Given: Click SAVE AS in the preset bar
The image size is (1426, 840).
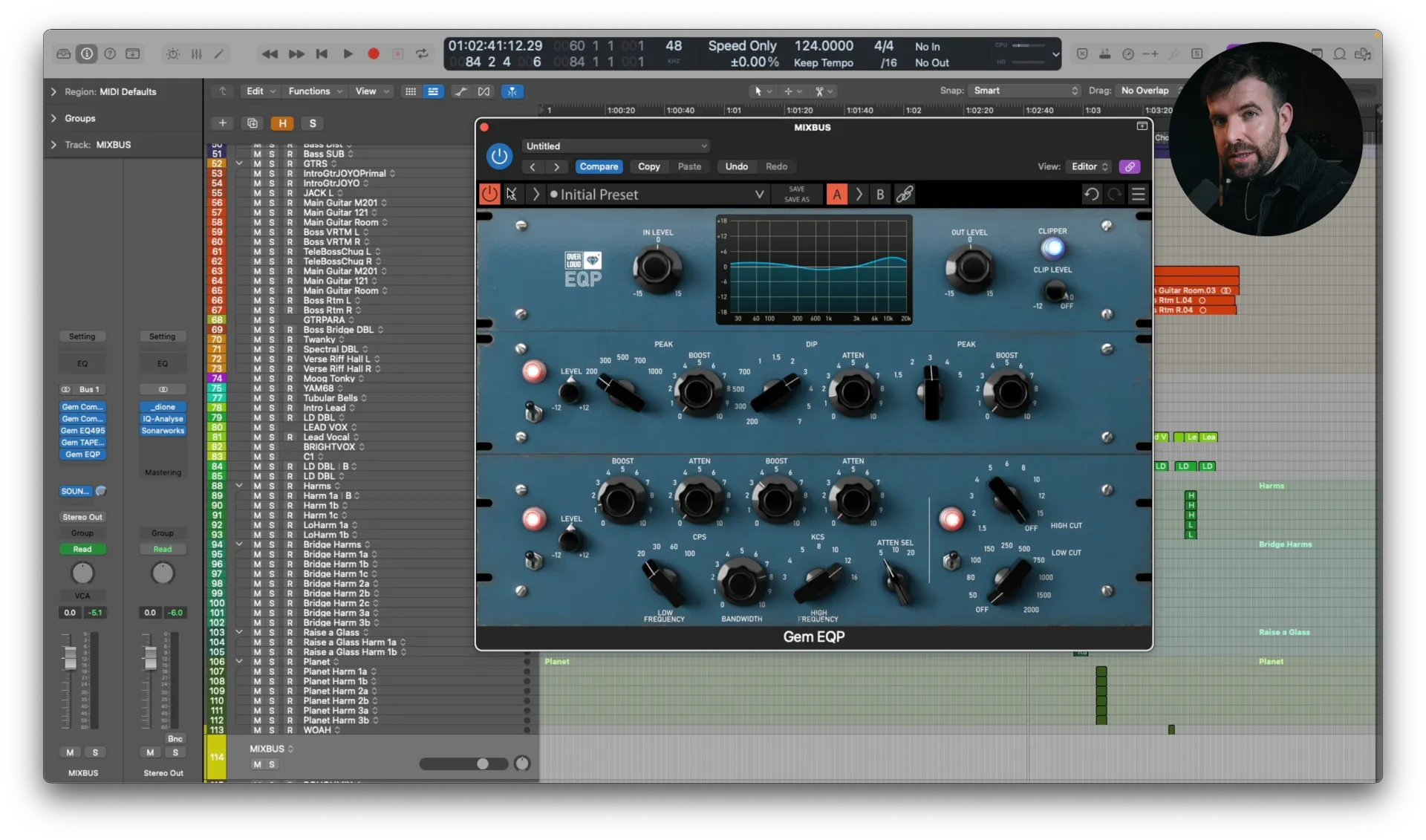Looking at the screenshot, I should 796,200.
